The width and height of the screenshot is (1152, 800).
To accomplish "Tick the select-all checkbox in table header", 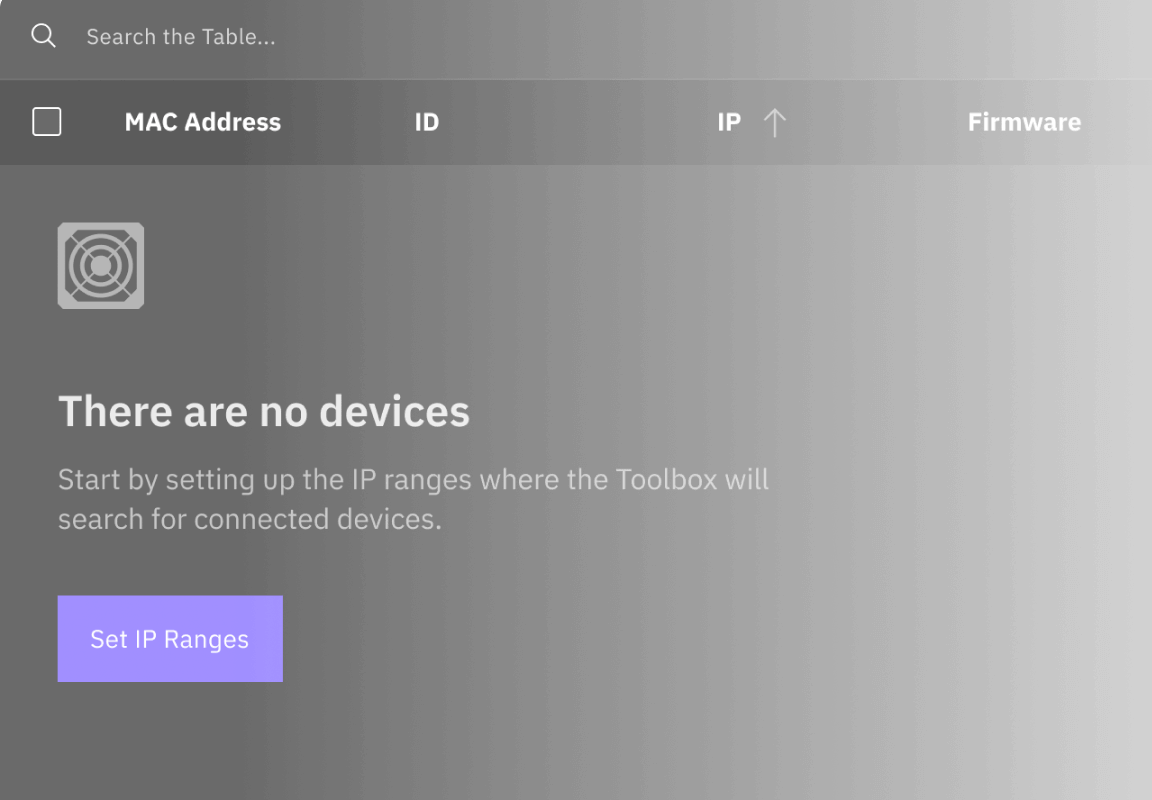I will (47, 122).
